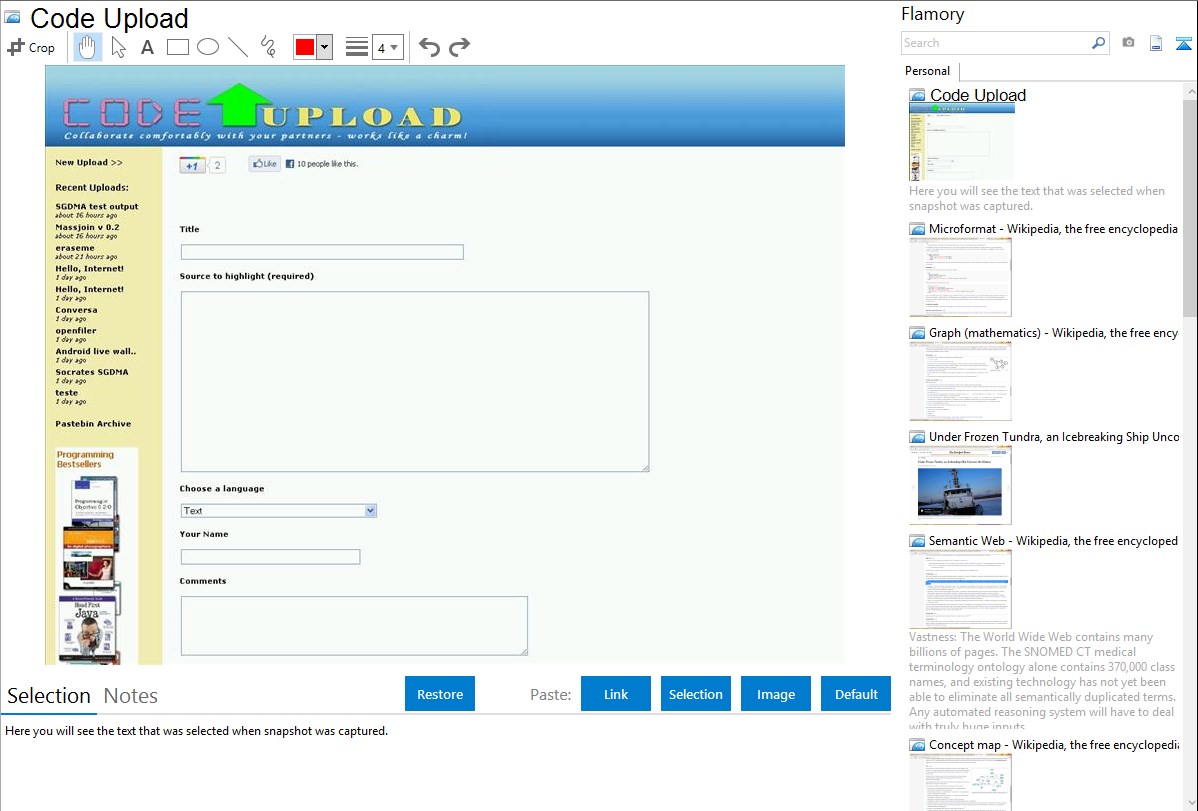Activate the hand pan tool
Screen dimensions: 1198x811
point(87,47)
